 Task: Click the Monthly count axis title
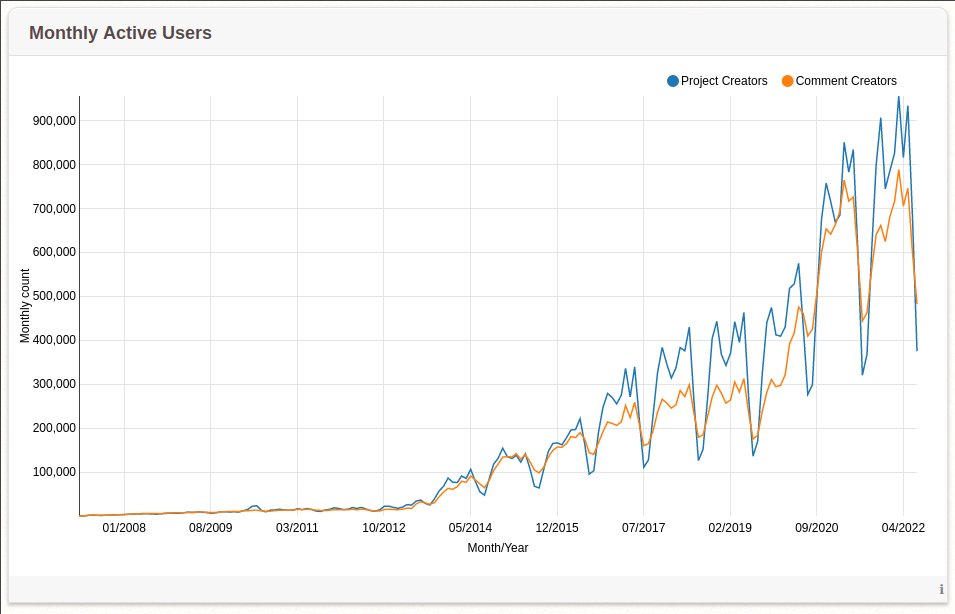pyautogui.click(x=25, y=306)
